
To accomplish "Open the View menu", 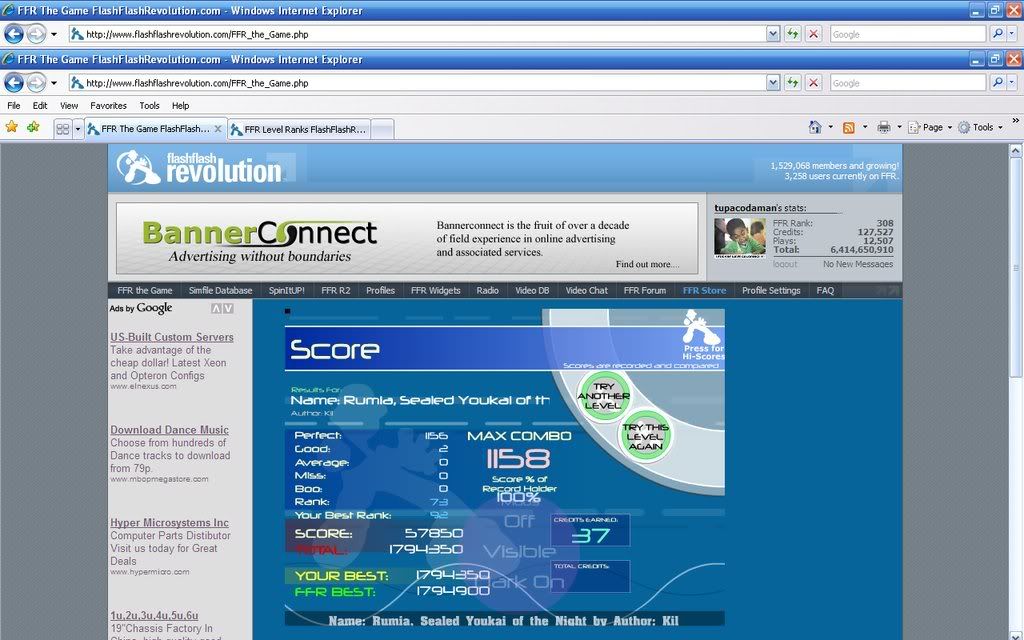I will pos(69,105).
